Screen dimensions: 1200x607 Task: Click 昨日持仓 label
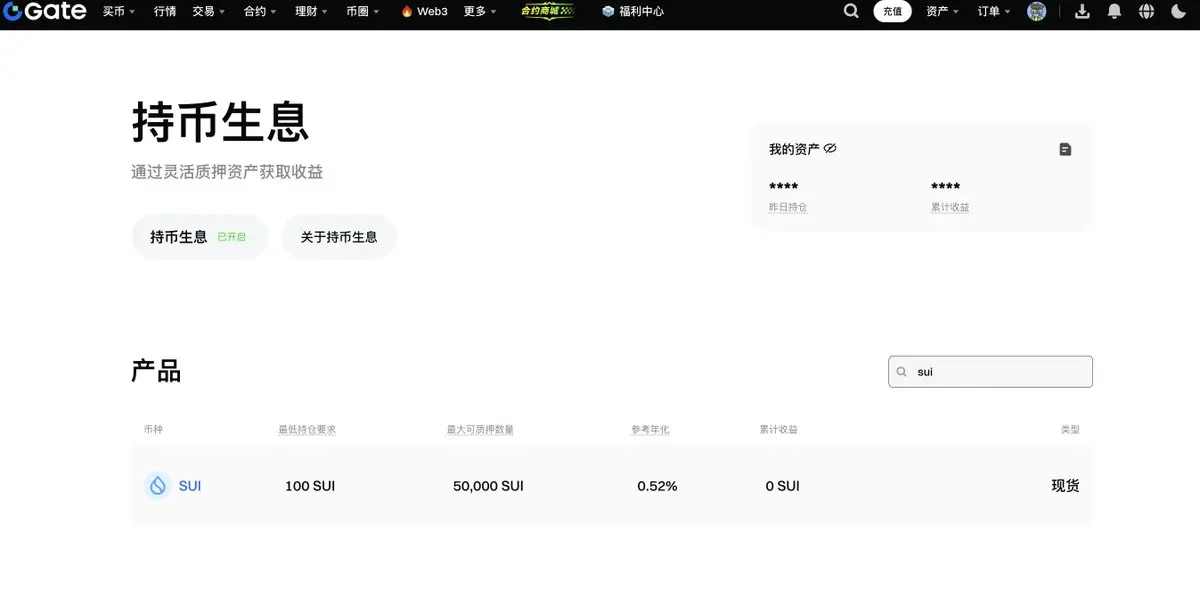788,207
